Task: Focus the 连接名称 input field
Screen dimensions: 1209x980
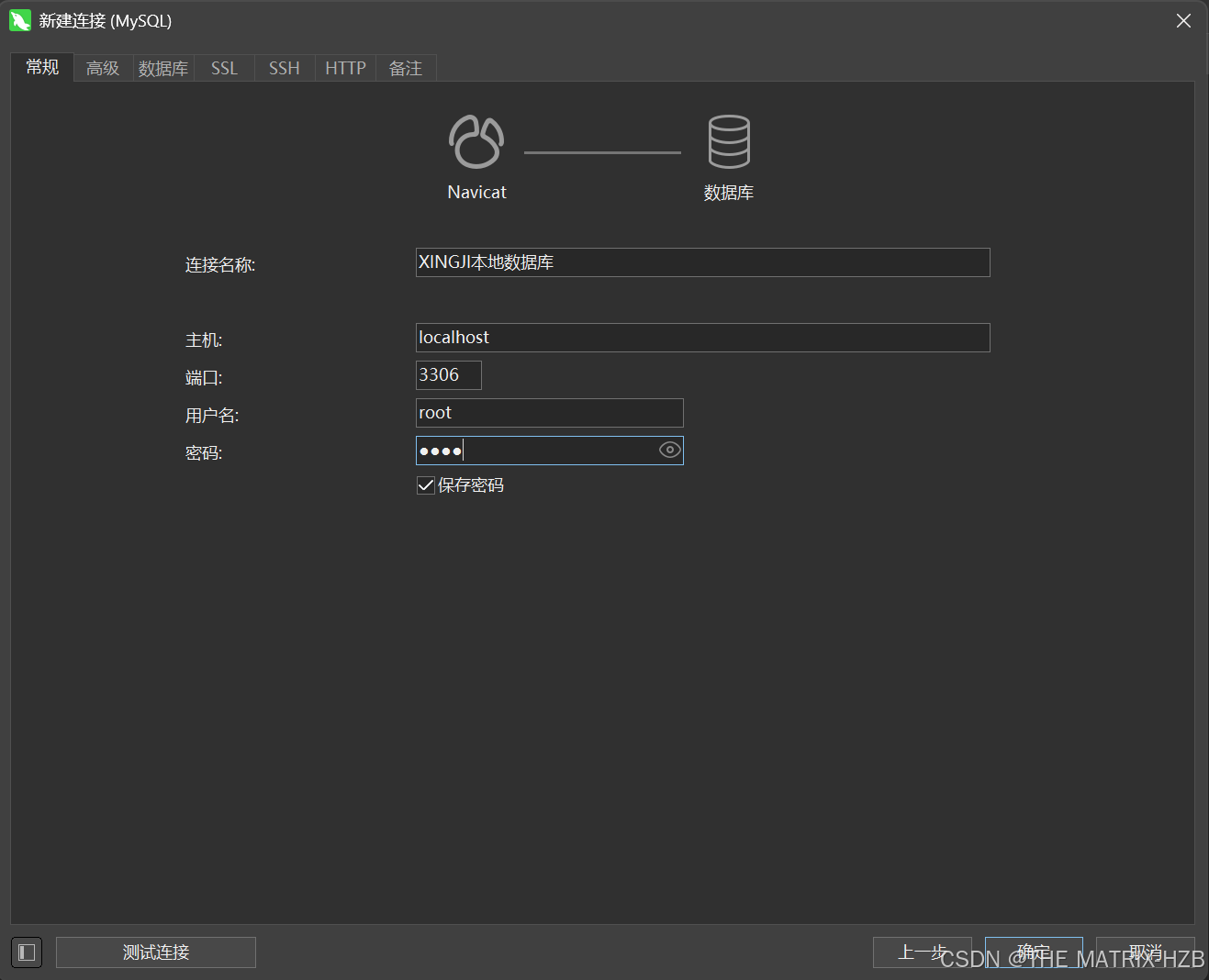Action: coord(703,262)
